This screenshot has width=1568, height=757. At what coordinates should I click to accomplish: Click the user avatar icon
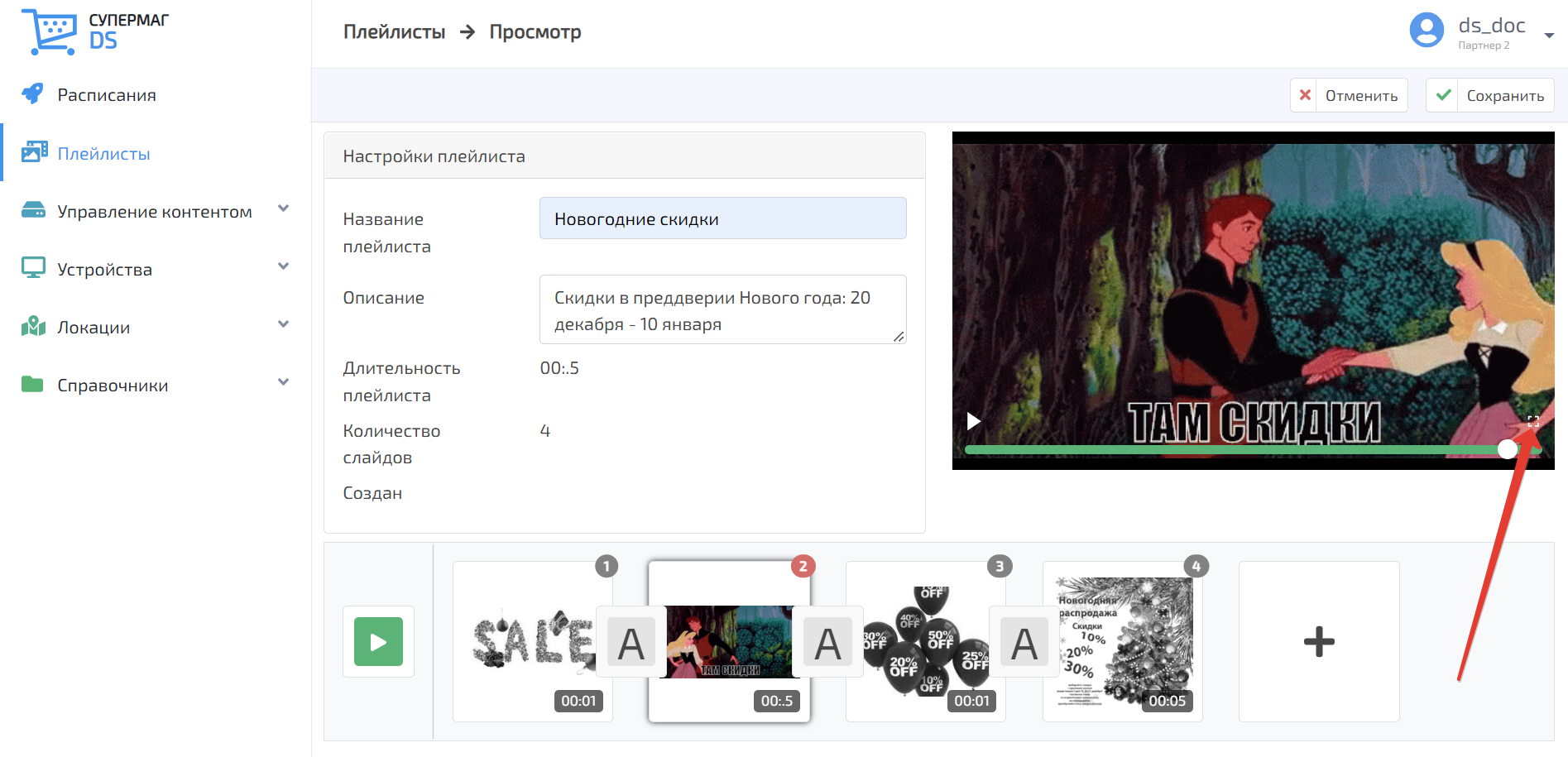tap(1427, 31)
